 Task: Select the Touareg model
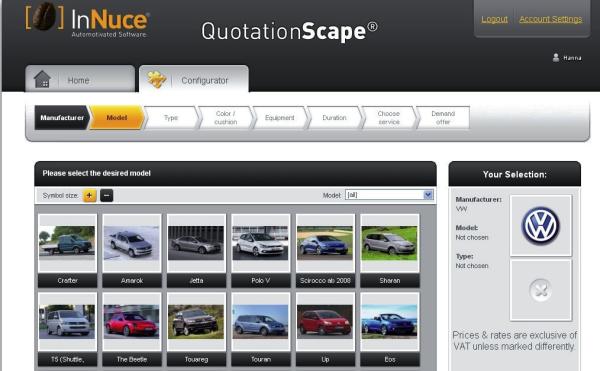click(196, 329)
